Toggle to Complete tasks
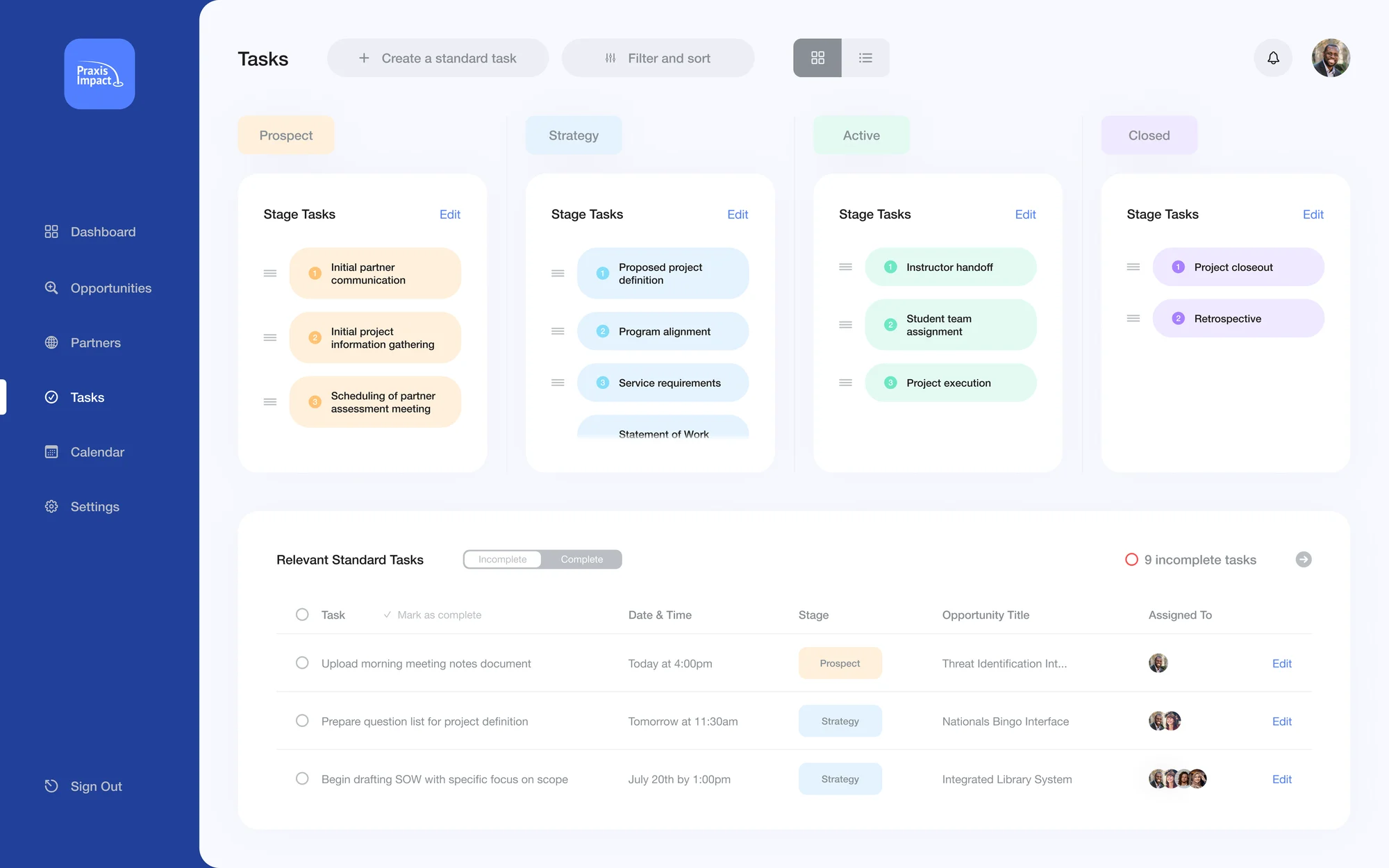Screen dimensions: 1389x868 point(582,560)
